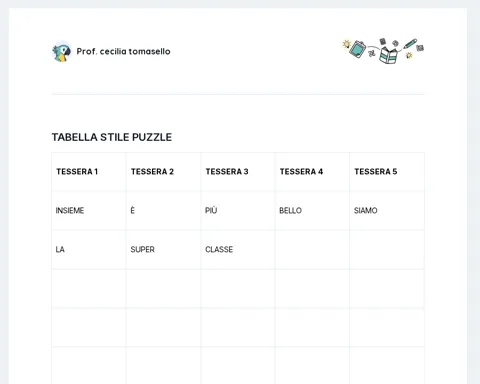Click the Prof. cecilia tomasello name

(x=123, y=51)
